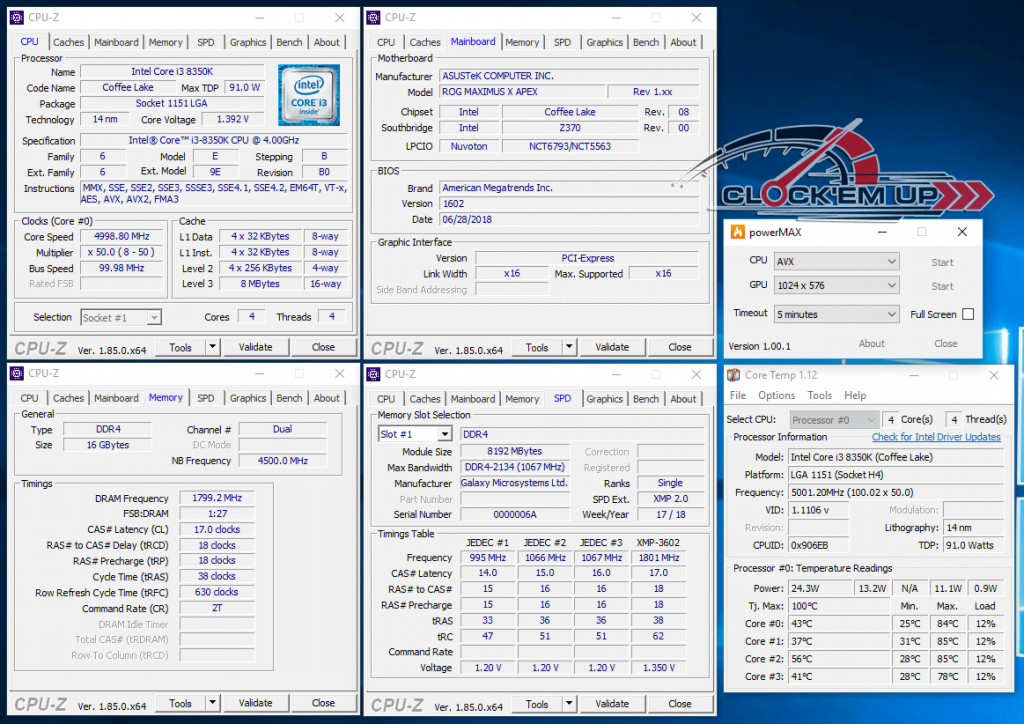Click Intel Core i3 logo in CPU window

(x=309, y=95)
